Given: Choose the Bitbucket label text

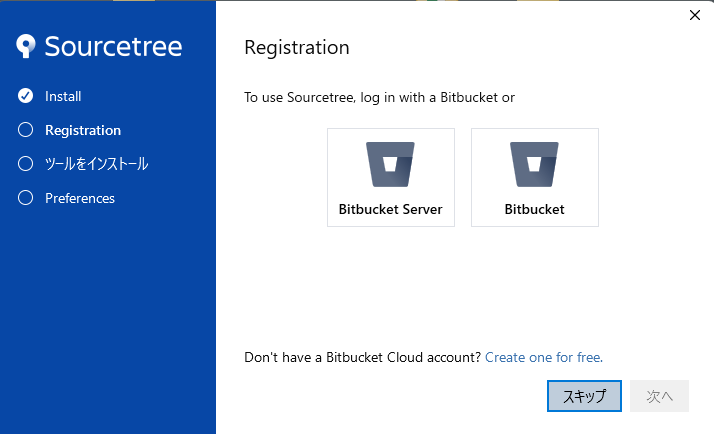Looking at the screenshot, I should [534, 209].
